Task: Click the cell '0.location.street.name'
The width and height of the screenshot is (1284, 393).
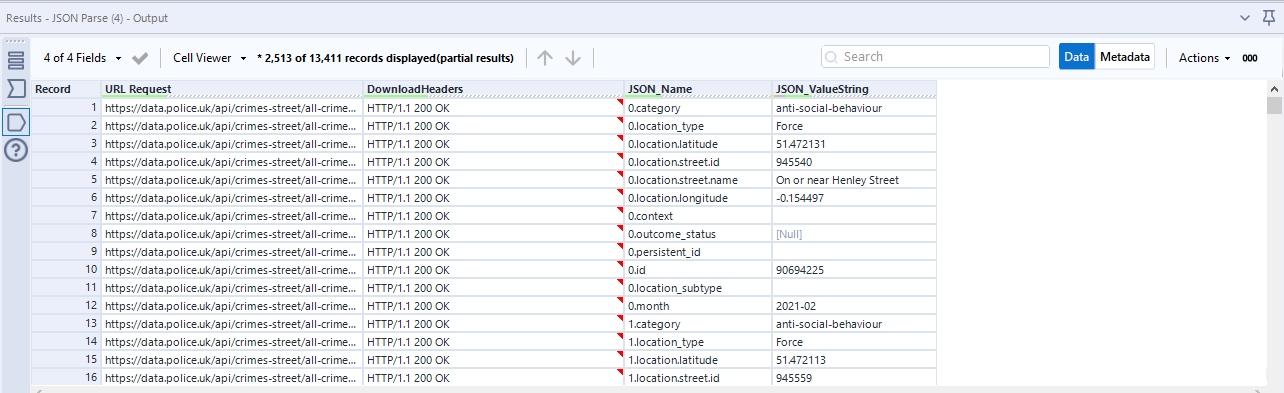Action: pyautogui.click(x=698, y=179)
